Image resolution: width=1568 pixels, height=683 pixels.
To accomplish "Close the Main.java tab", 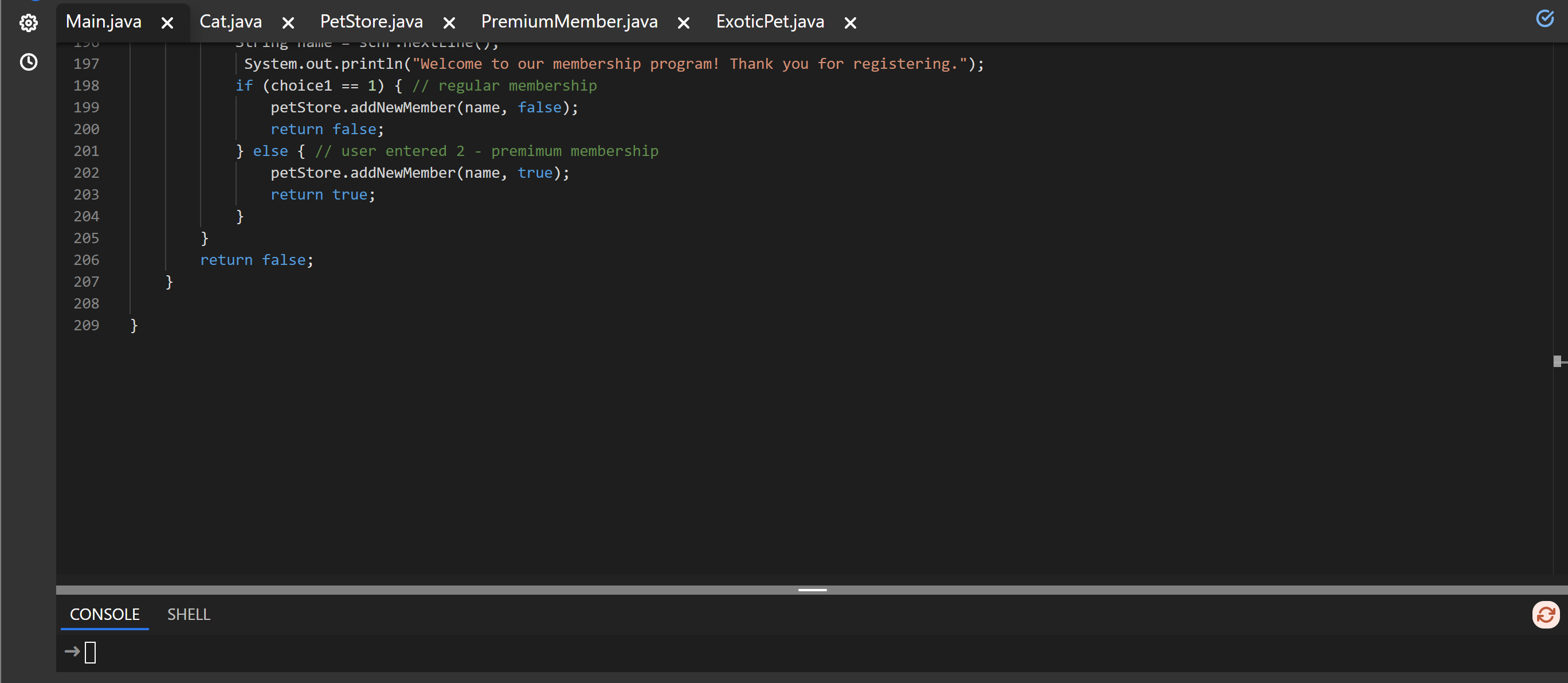I will click(x=167, y=23).
